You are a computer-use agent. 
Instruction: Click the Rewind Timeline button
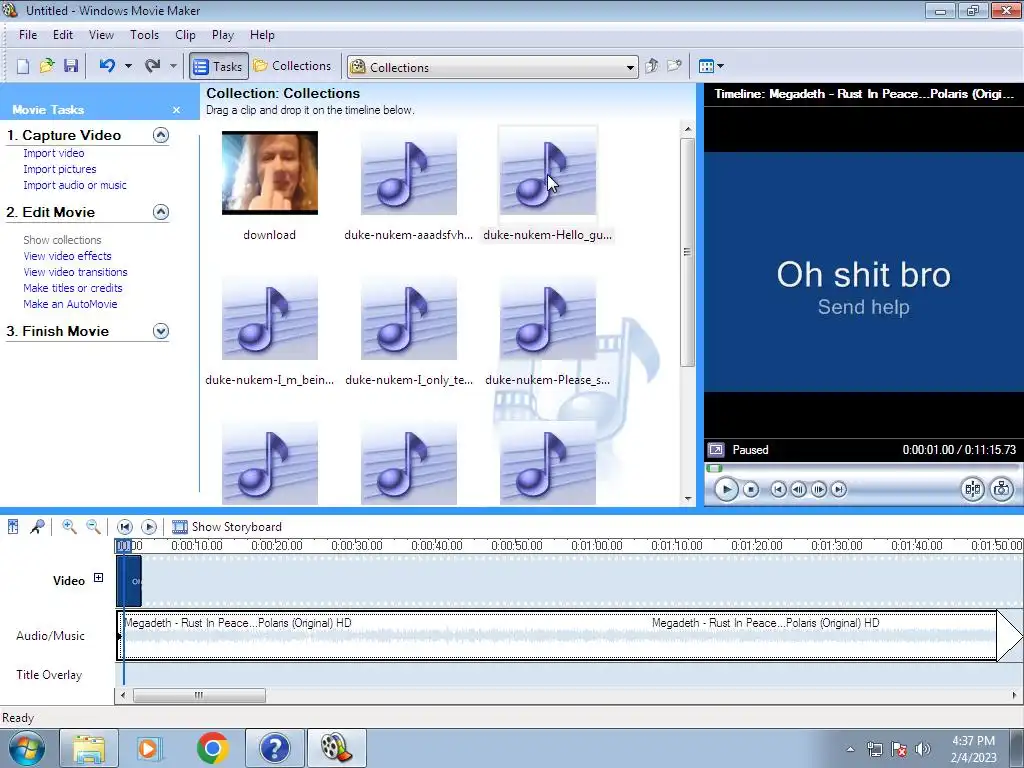[125, 526]
